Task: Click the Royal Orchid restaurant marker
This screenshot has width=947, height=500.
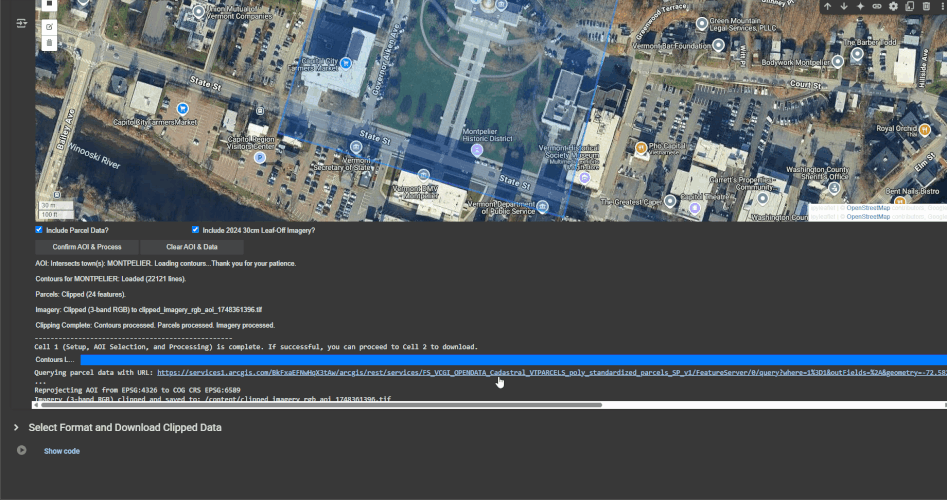Action: (924, 129)
